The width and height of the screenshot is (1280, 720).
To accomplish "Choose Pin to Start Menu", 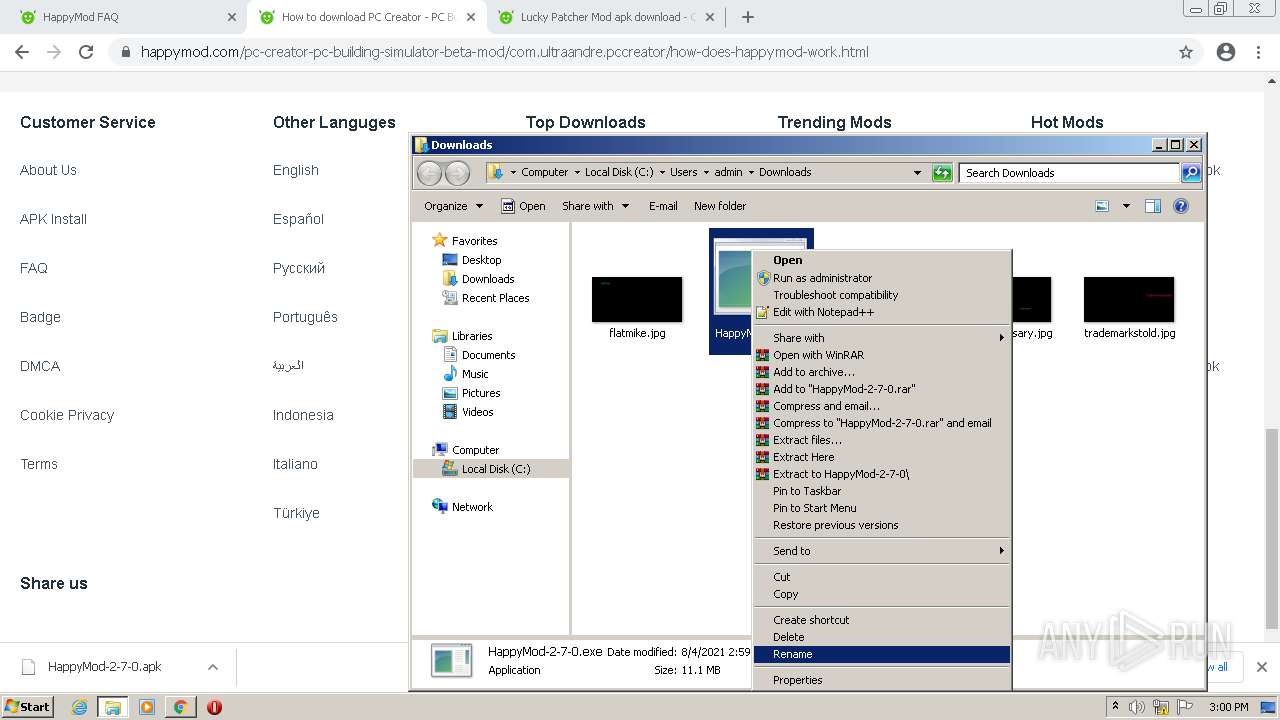I will point(881,508).
